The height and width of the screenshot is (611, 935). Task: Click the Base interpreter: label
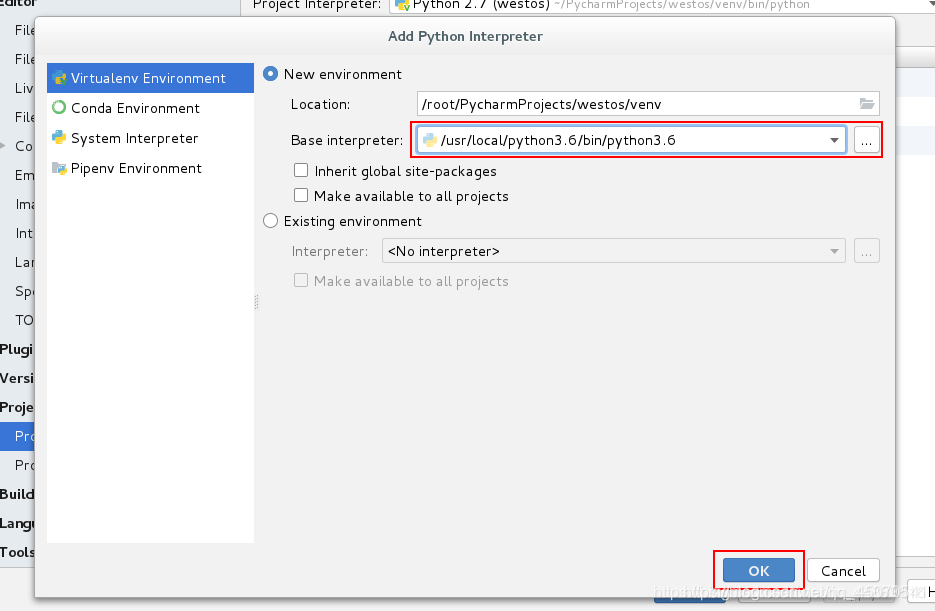coord(347,141)
